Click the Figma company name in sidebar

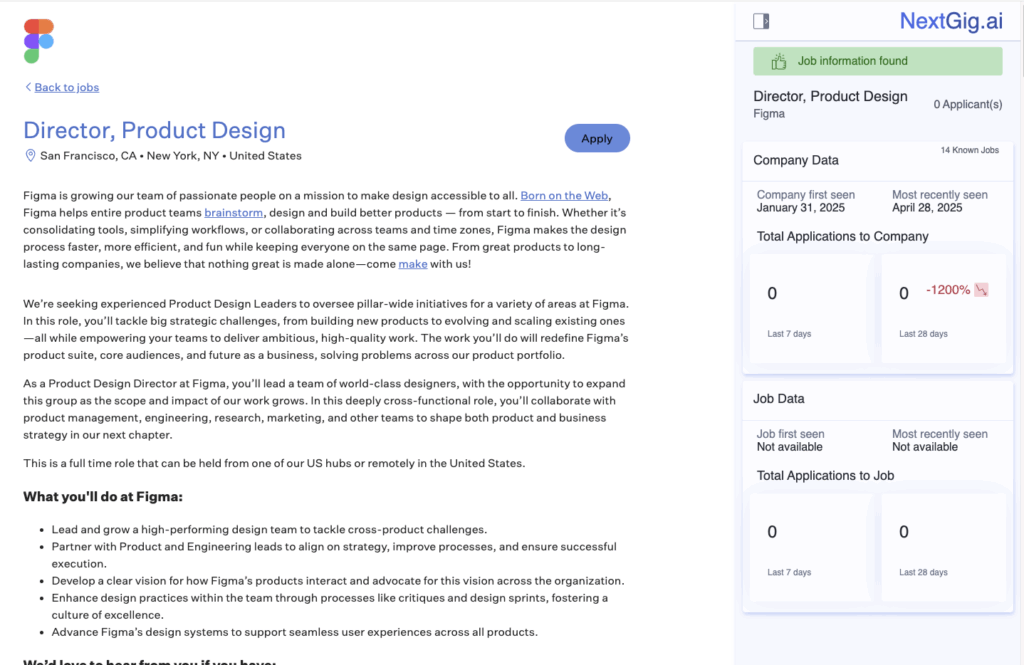coord(769,114)
